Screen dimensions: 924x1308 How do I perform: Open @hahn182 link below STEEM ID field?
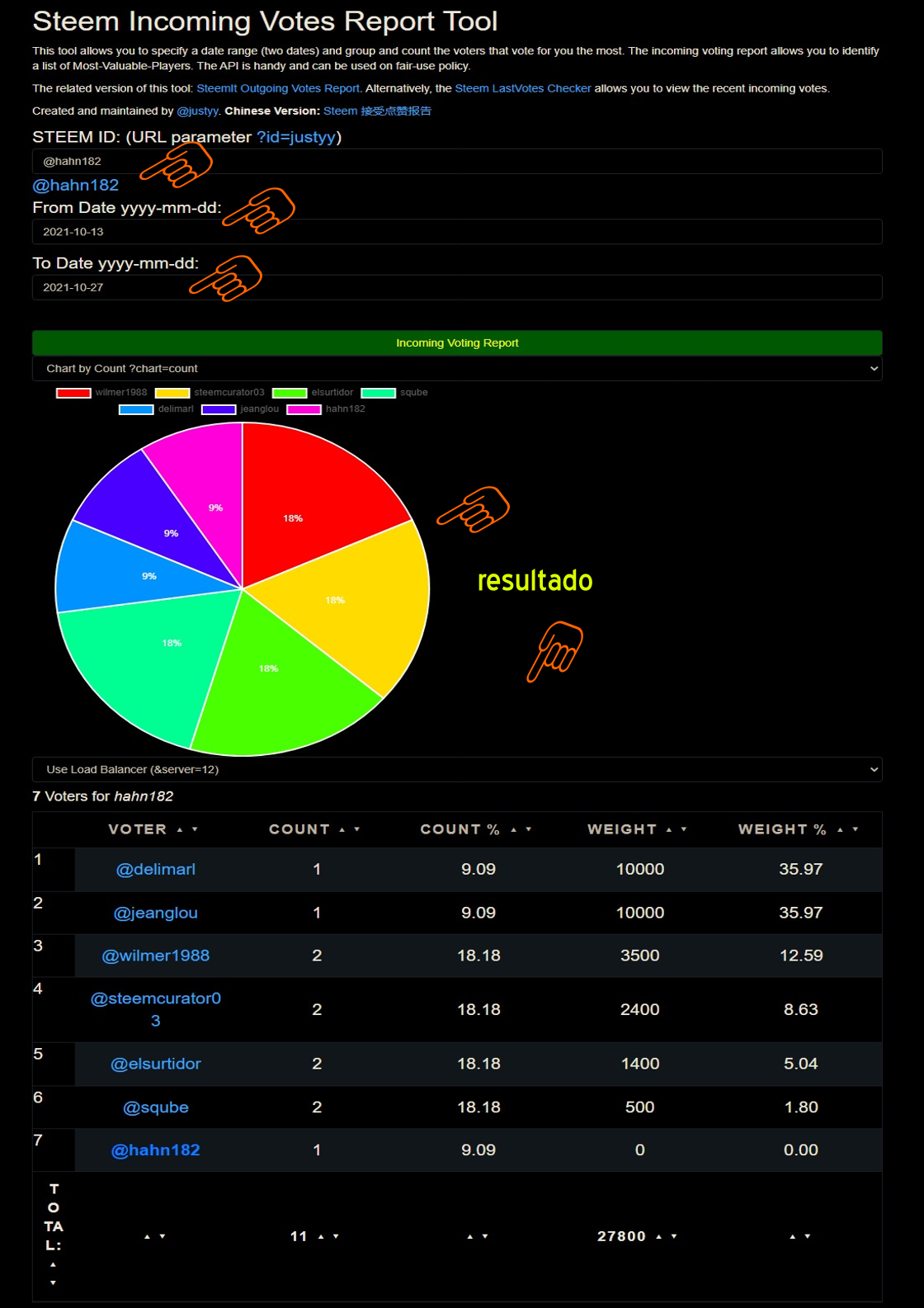[75, 185]
